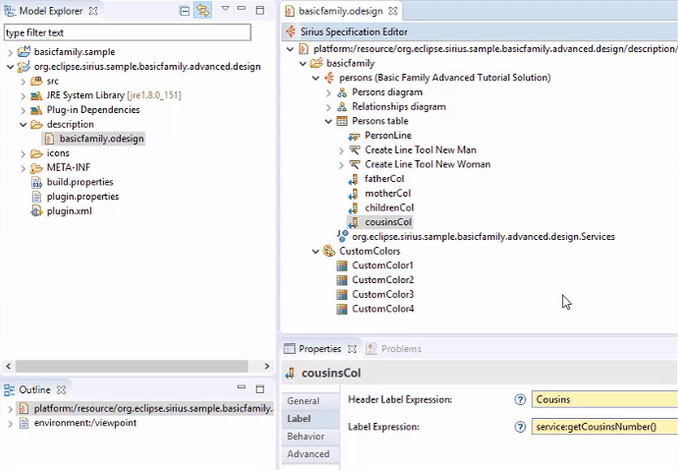Select PersonLine line mapping icon

pos(354,136)
